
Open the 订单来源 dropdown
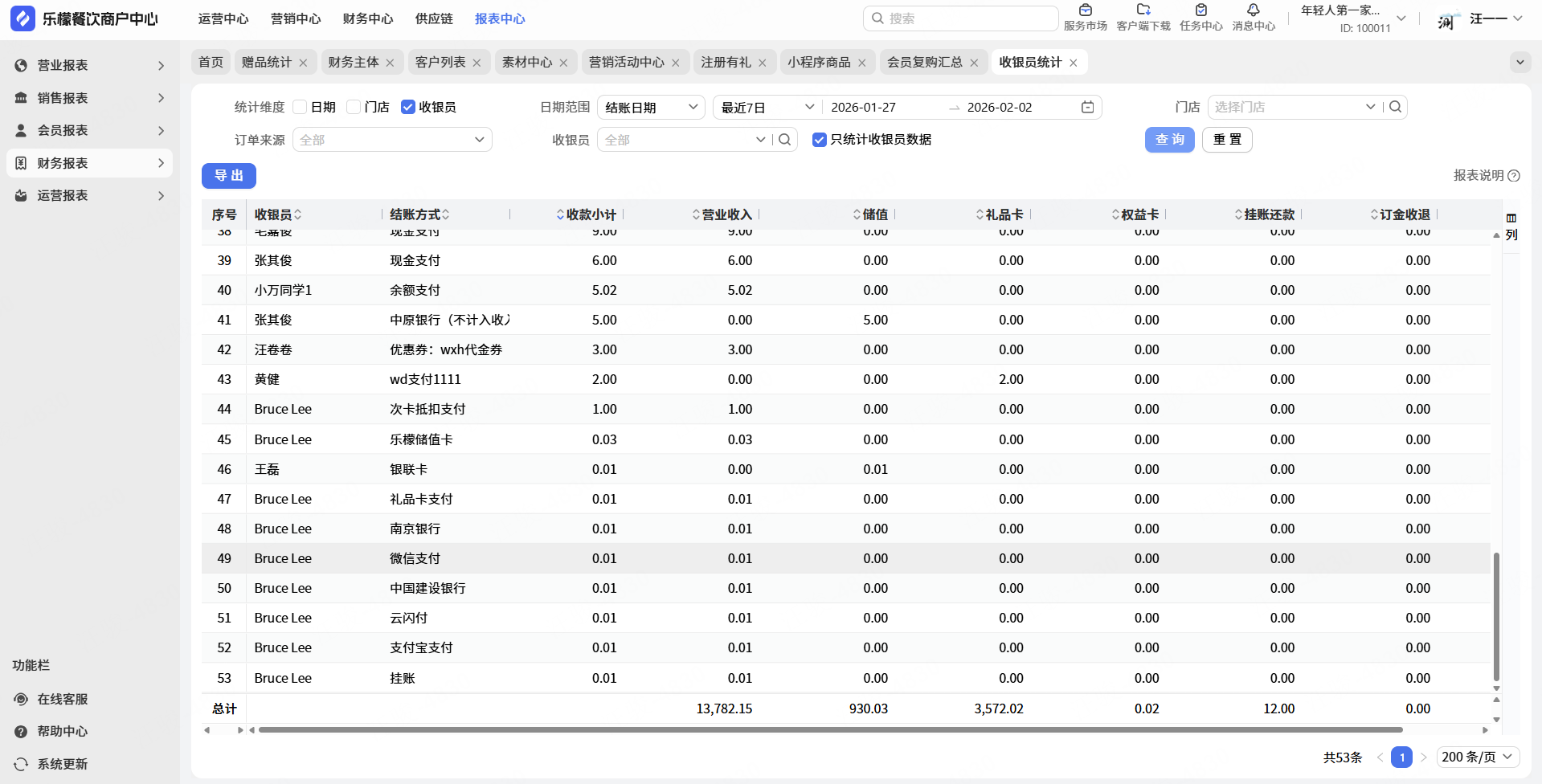point(392,140)
